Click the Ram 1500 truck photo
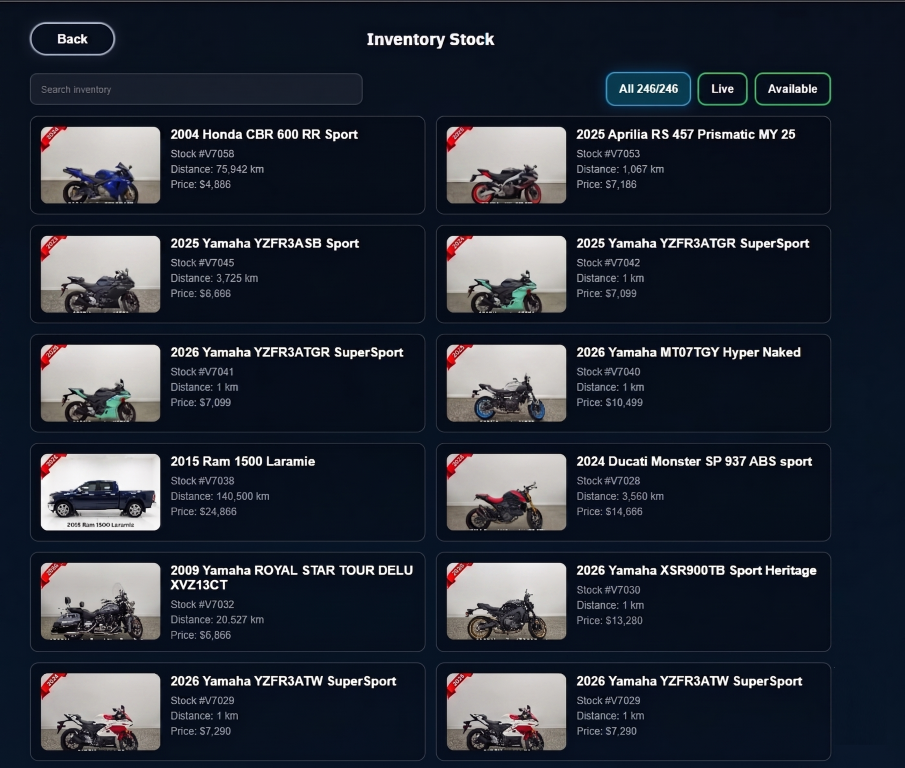The width and height of the screenshot is (905, 768). (99, 491)
